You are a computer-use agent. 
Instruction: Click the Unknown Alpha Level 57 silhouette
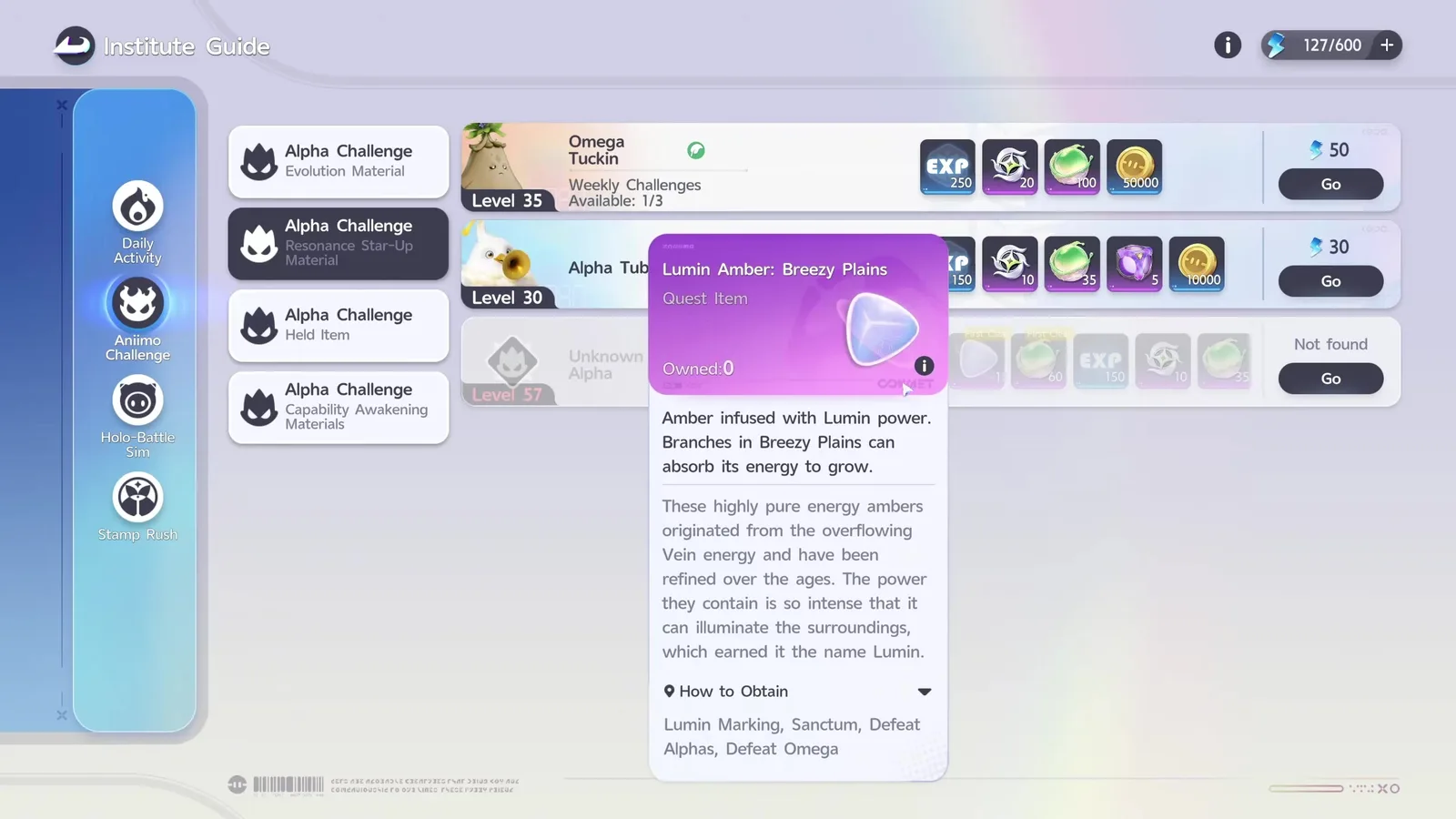click(511, 361)
